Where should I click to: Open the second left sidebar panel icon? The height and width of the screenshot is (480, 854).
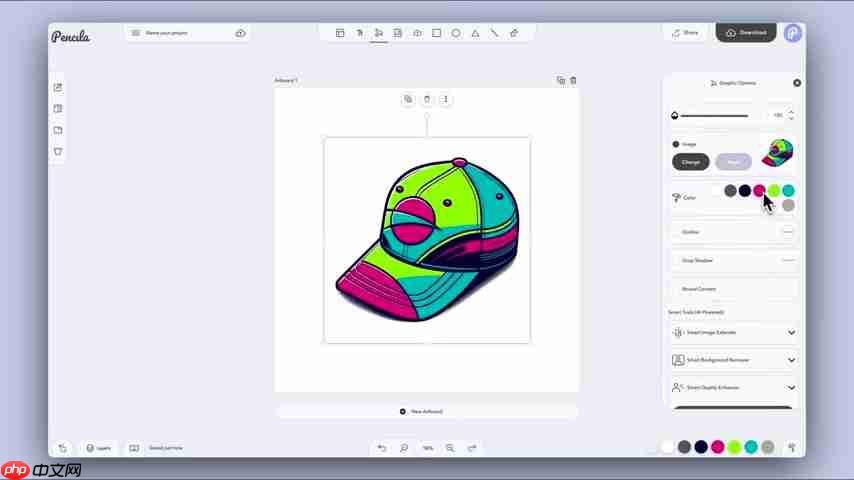click(x=58, y=108)
